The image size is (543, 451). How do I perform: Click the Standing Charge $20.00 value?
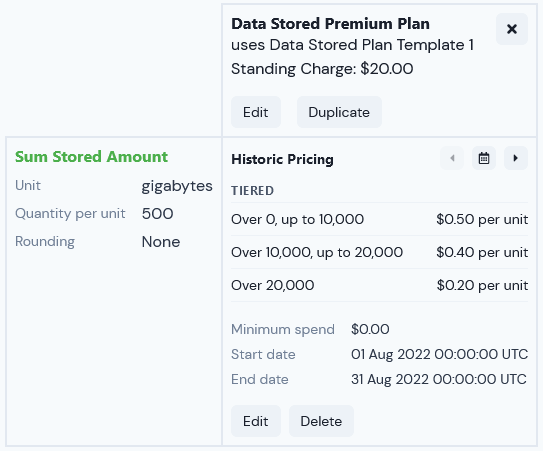[x=386, y=69]
